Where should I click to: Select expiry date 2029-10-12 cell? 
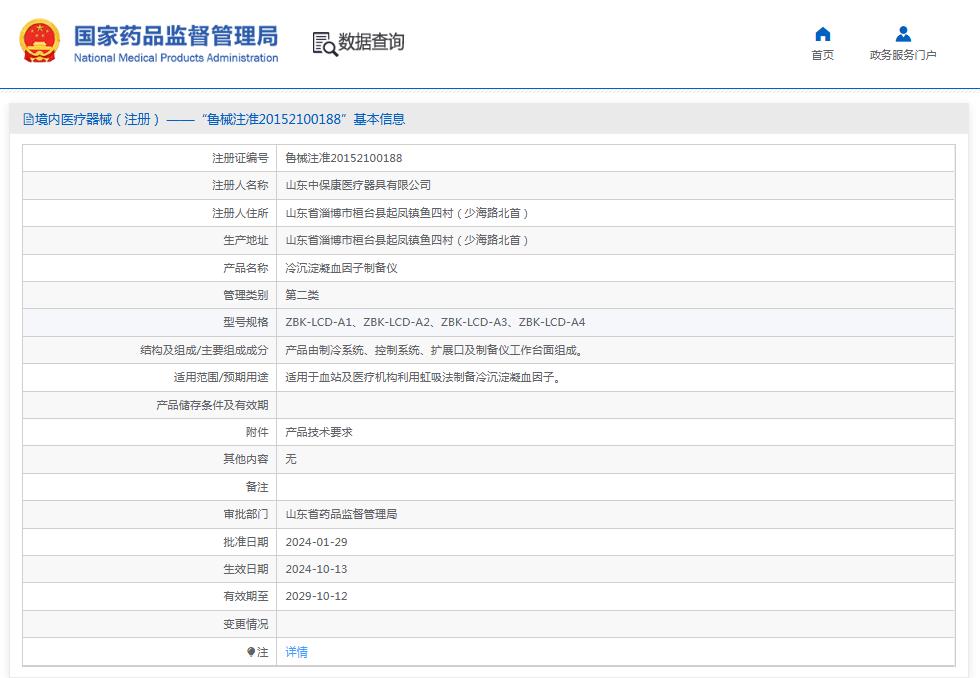coord(321,596)
